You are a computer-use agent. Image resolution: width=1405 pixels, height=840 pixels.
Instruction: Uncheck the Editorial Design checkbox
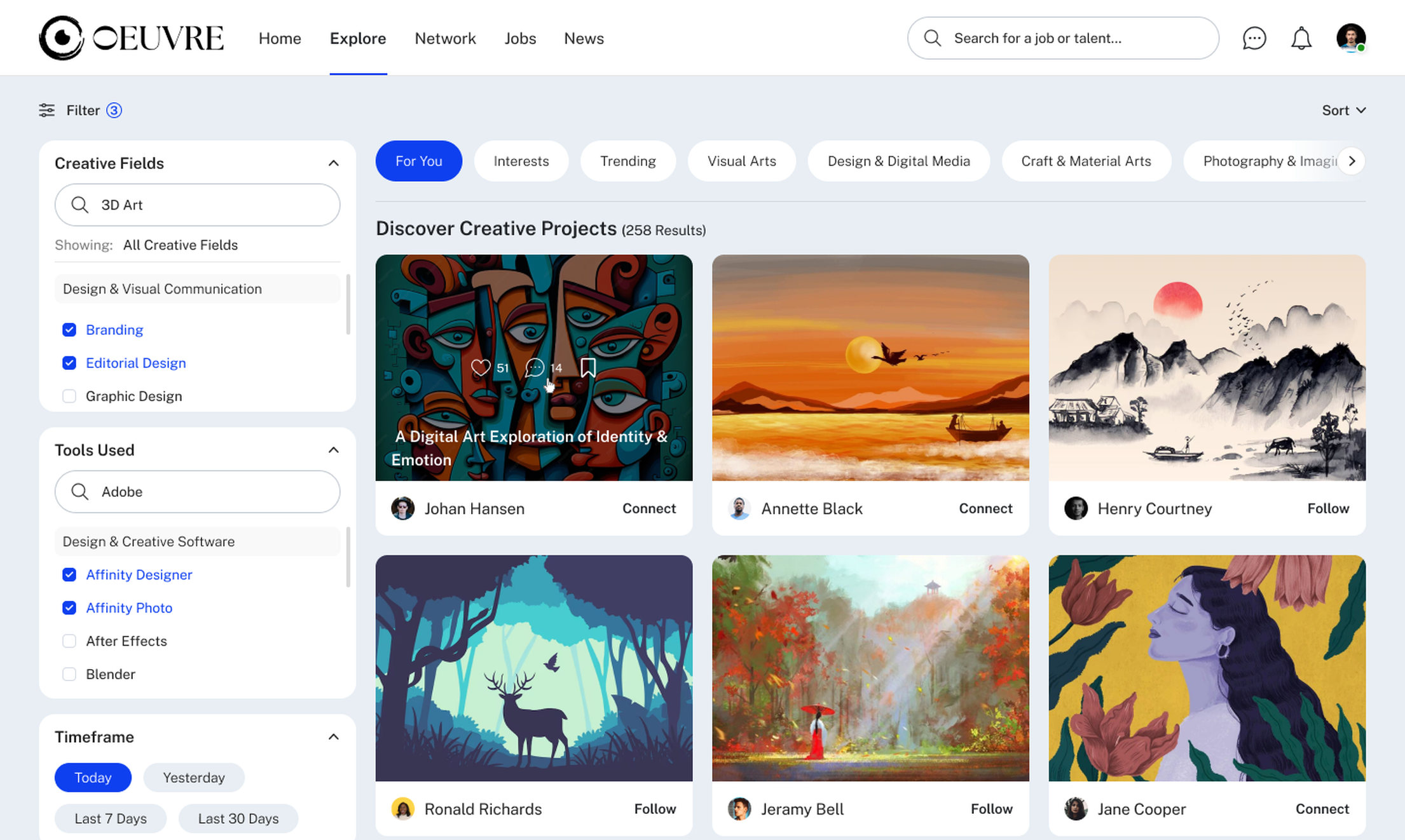click(69, 363)
